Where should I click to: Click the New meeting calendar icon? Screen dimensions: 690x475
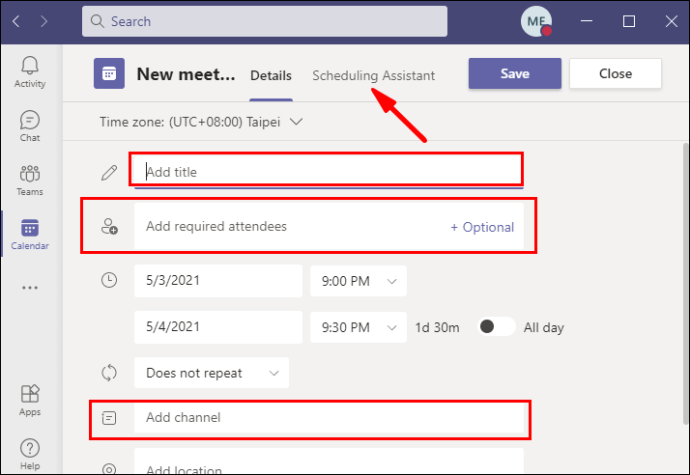point(109,74)
